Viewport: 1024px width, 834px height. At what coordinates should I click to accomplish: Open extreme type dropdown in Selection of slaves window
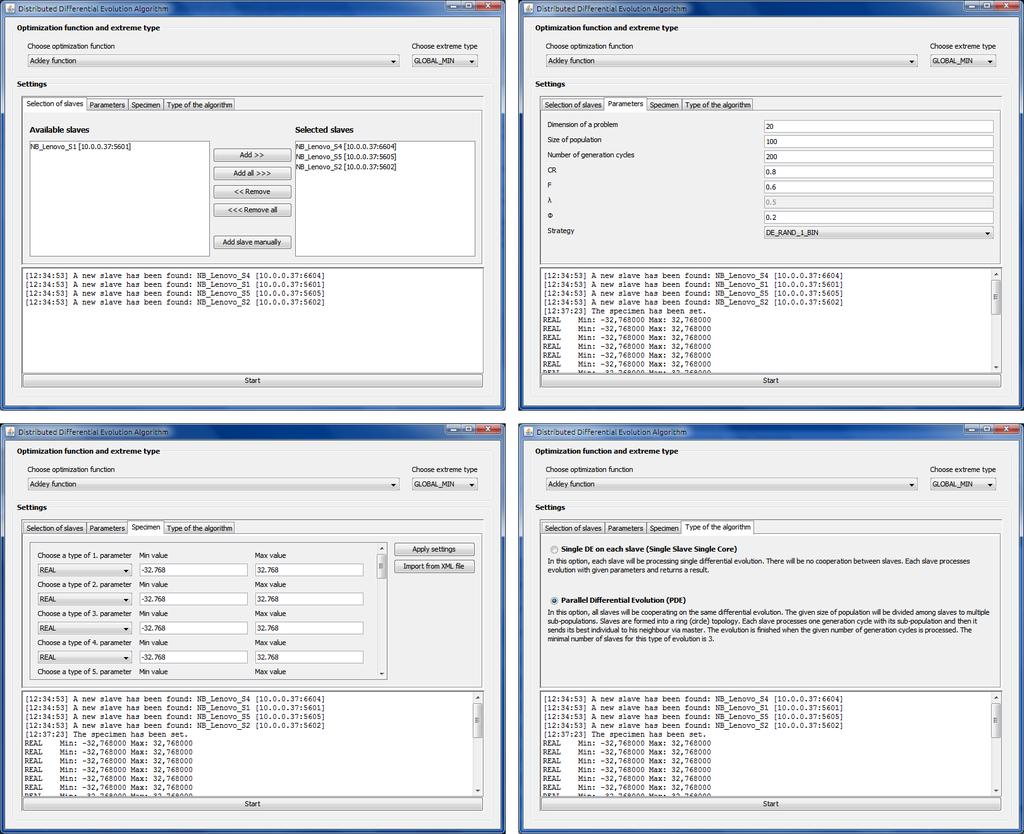pyautogui.click(x=444, y=61)
